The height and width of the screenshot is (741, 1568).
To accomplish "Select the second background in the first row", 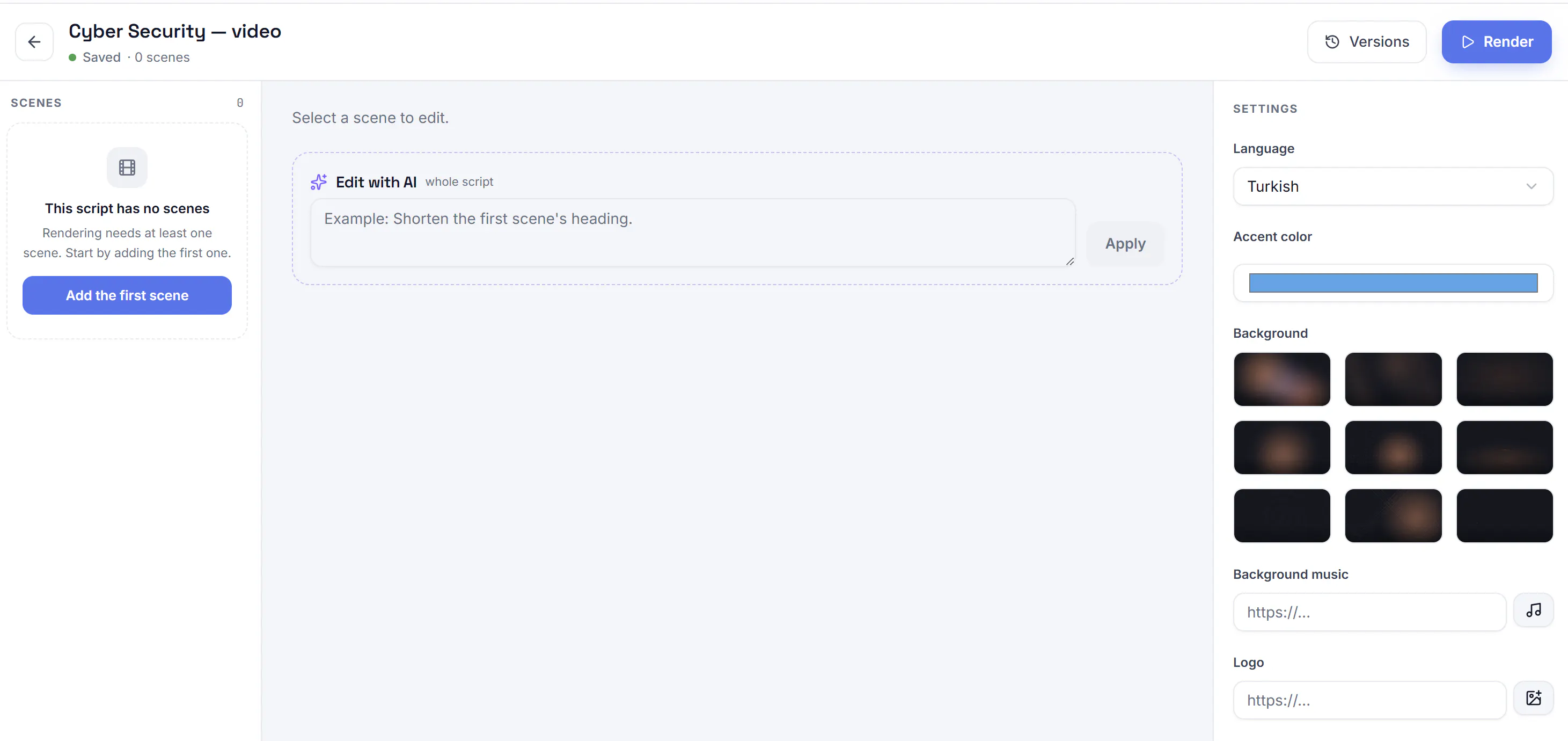I will tap(1393, 379).
